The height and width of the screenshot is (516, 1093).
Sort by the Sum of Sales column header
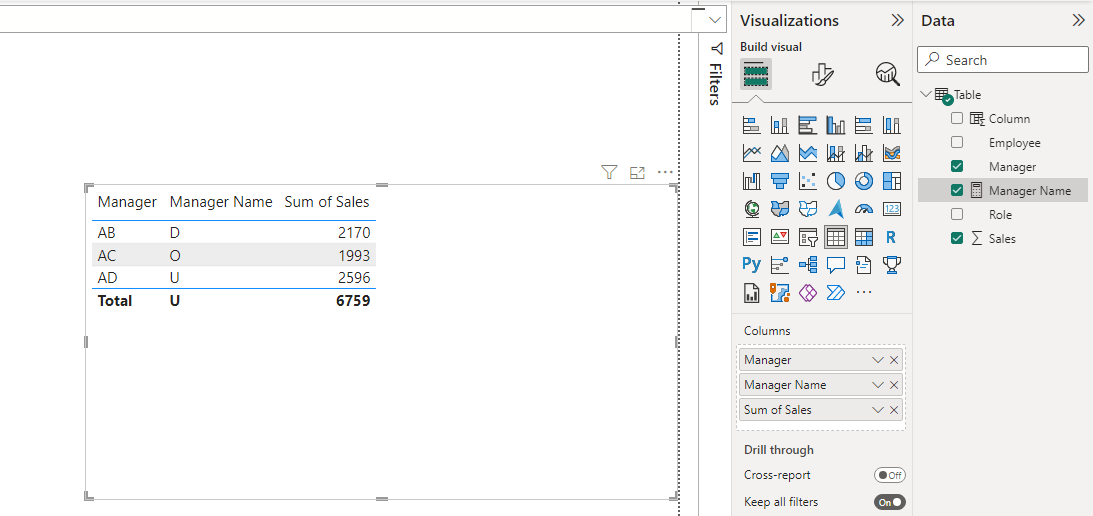(327, 202)
